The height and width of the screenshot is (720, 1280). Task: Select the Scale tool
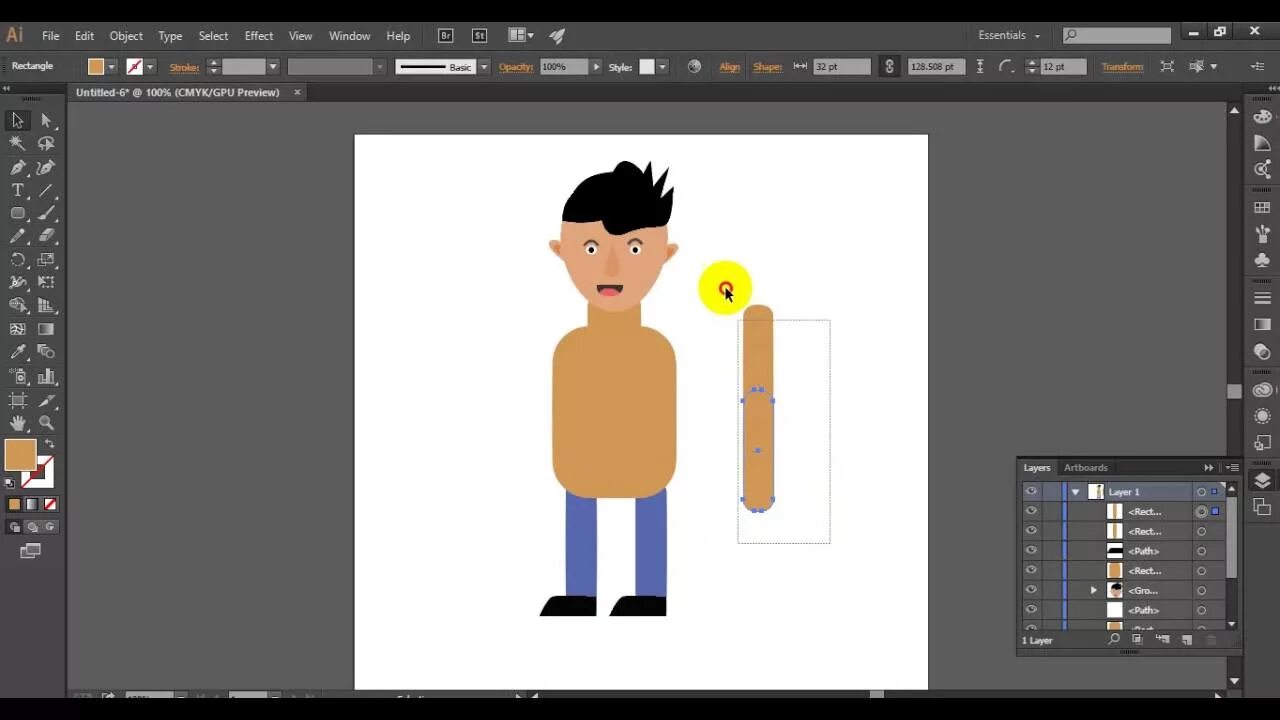click(46, 259)
